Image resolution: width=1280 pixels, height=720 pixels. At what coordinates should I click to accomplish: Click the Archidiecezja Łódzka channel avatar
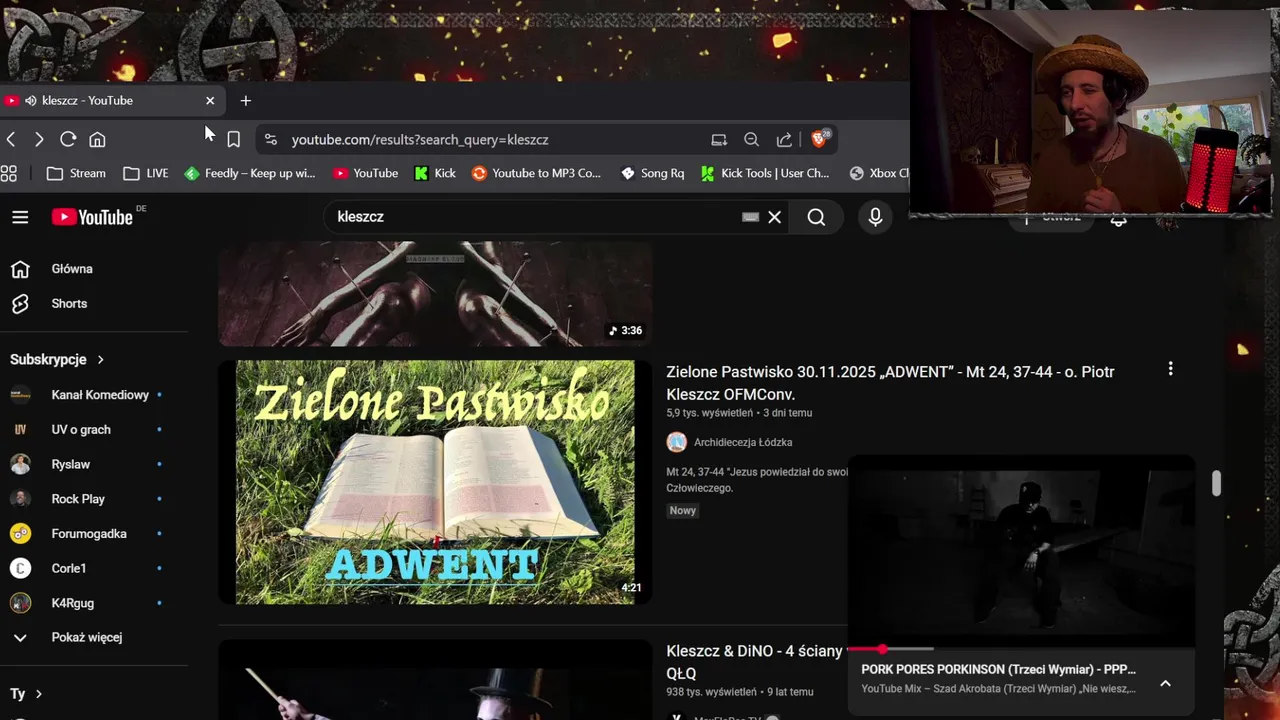[677, 442]
